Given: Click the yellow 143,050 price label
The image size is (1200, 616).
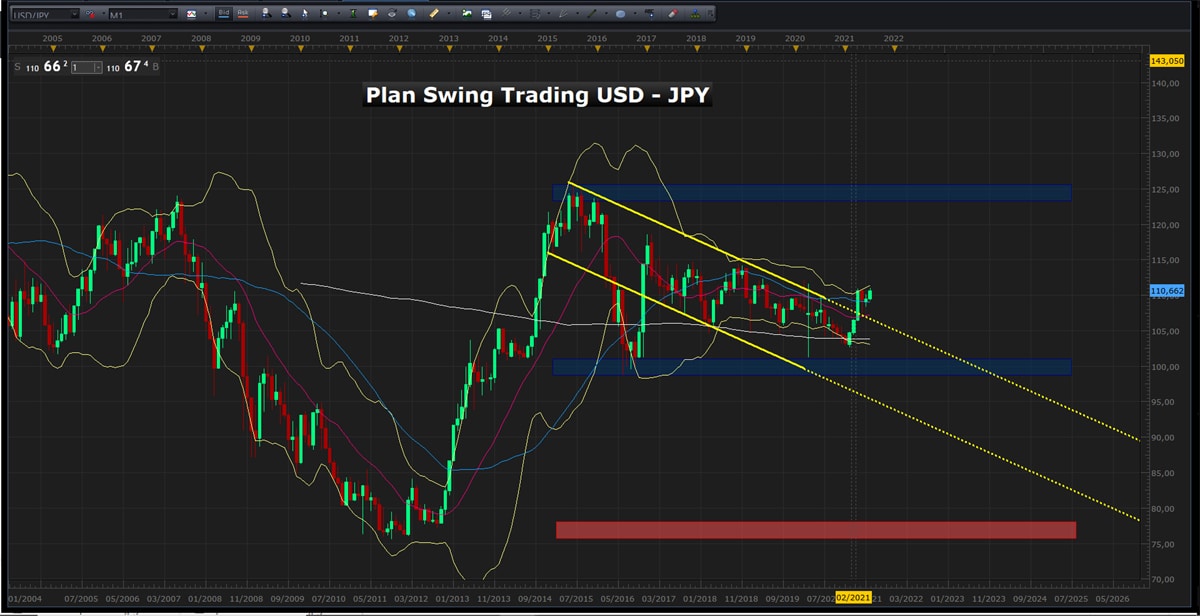Looking at the screenshot, I should [1167, 61].
